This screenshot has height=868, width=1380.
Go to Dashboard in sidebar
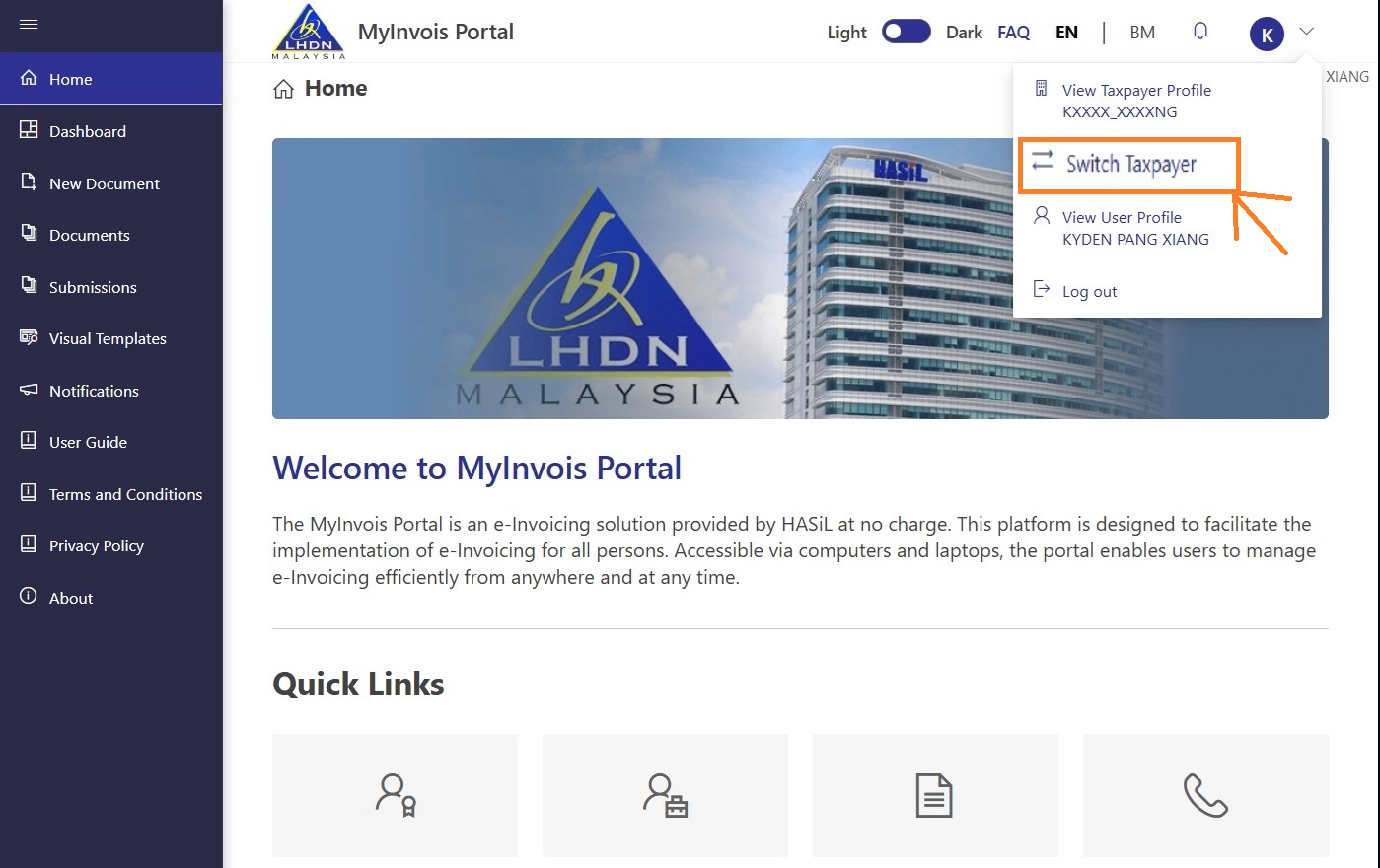pos(88,131)
